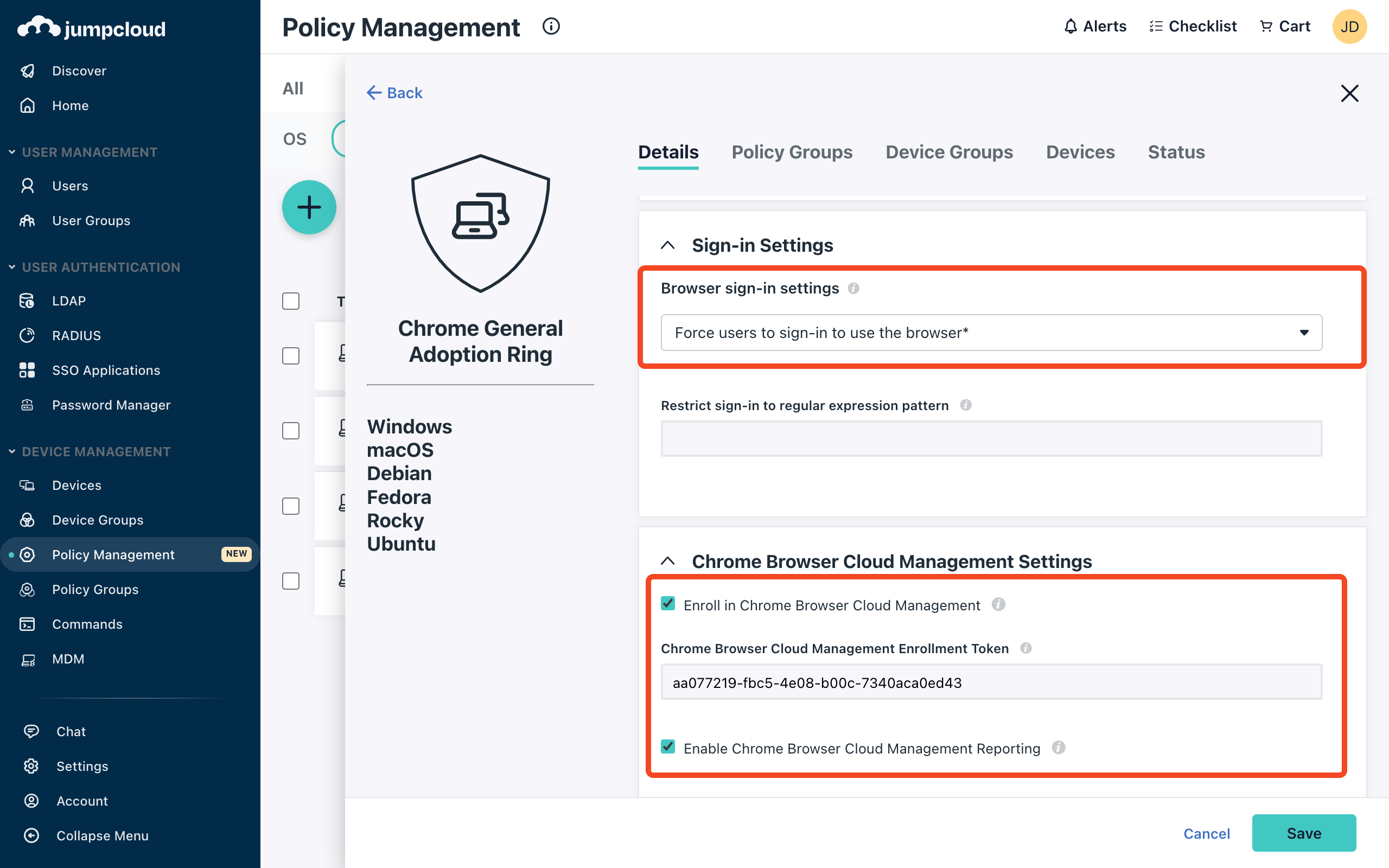Viewport: 1389px width, 868px height.
Task: Open the LDAP icon in sidebar
Action: [27, 301]
